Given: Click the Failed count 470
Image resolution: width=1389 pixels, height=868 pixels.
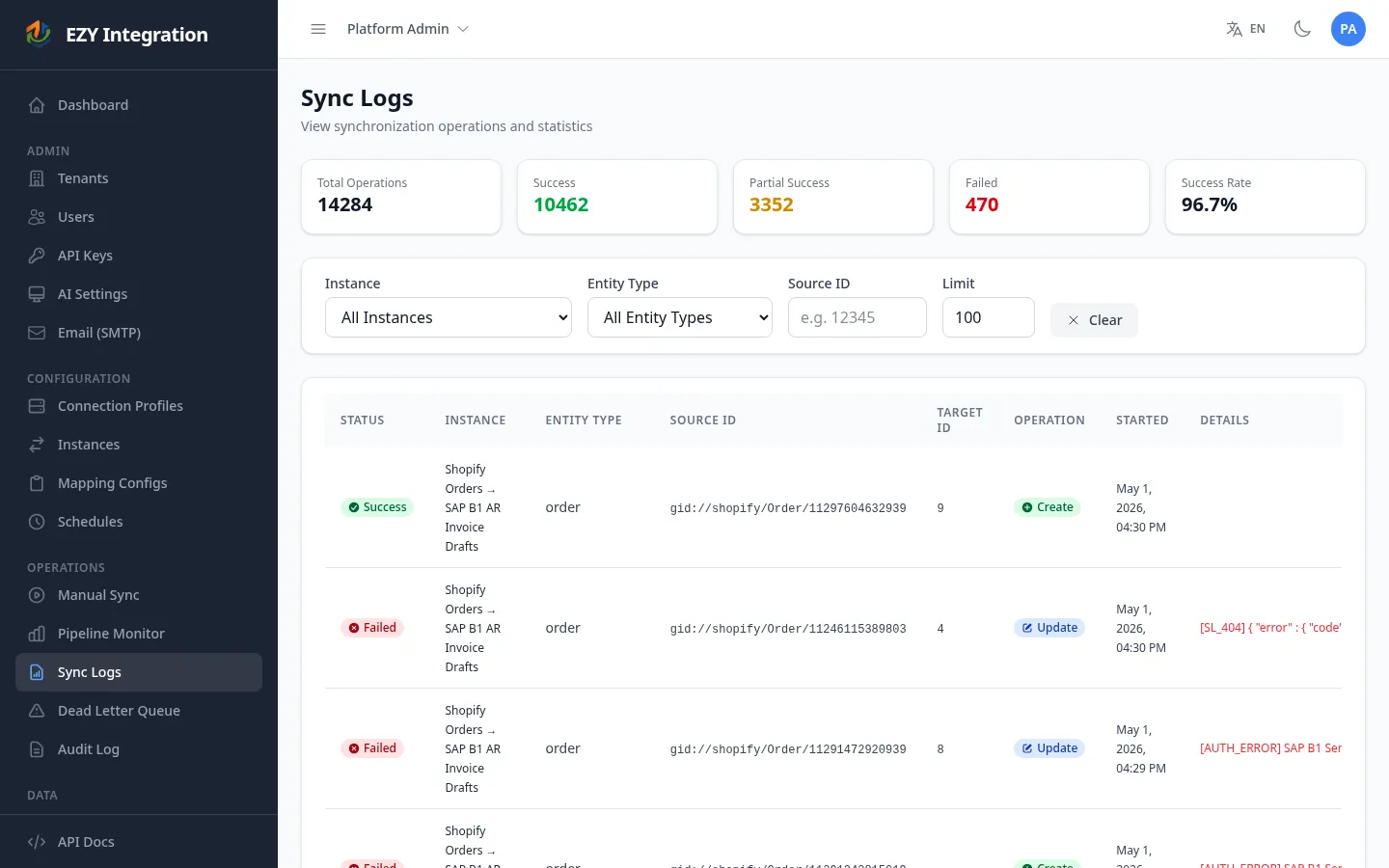Looking at the screenshot, I should pyautogui.click(x=982, y=204).
